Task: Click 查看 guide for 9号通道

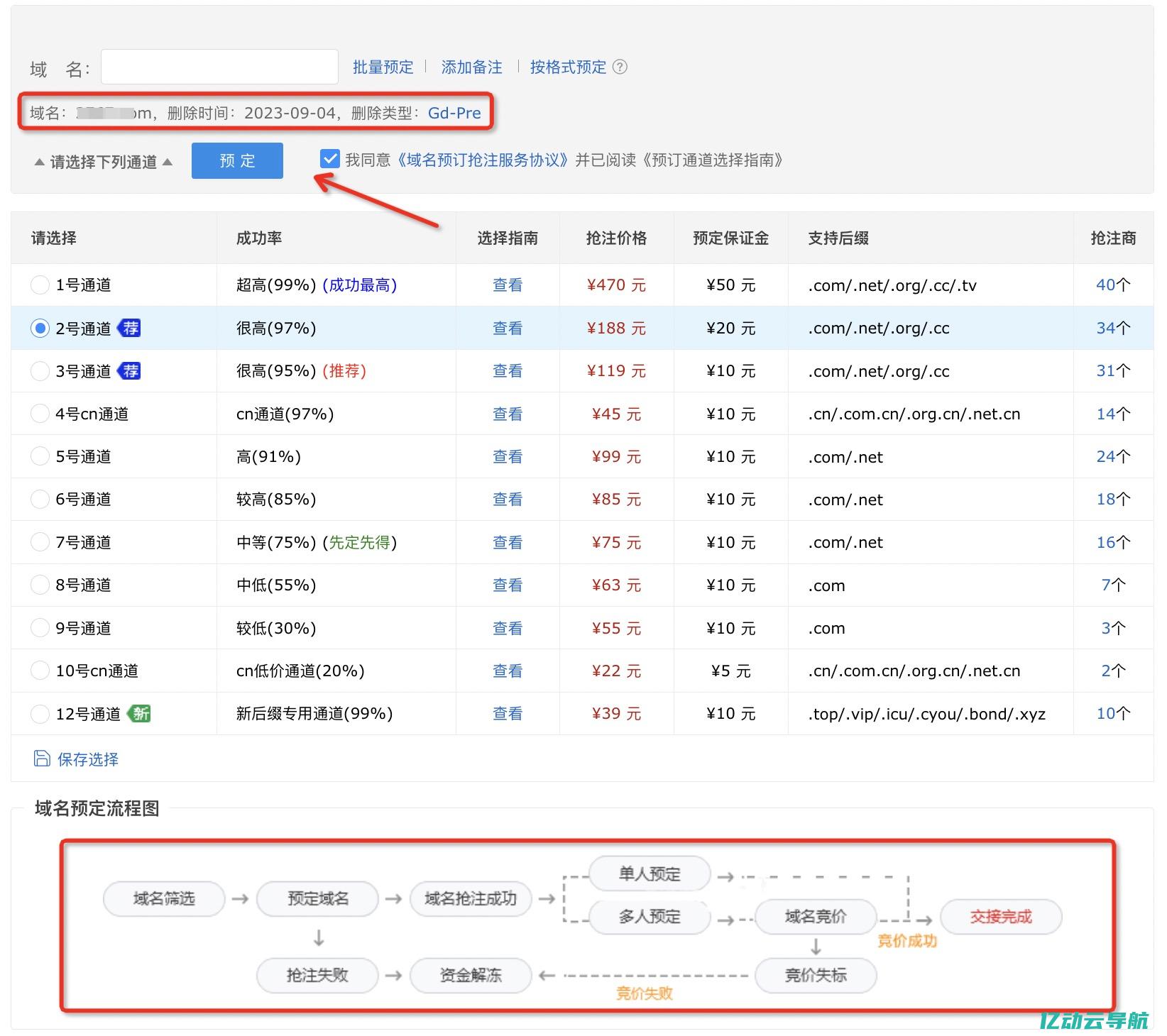Action: [x=508, y=628]
